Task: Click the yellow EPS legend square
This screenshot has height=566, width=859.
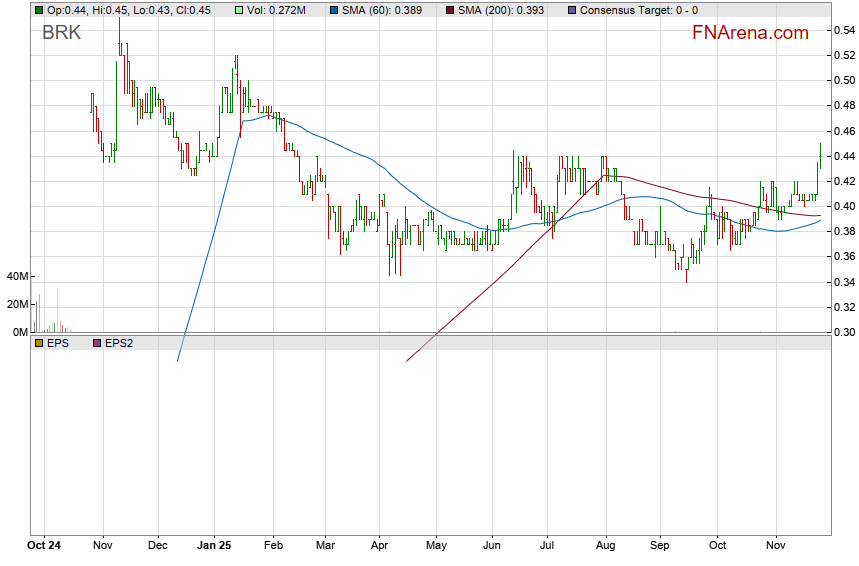Action: (x=39, y=343)
